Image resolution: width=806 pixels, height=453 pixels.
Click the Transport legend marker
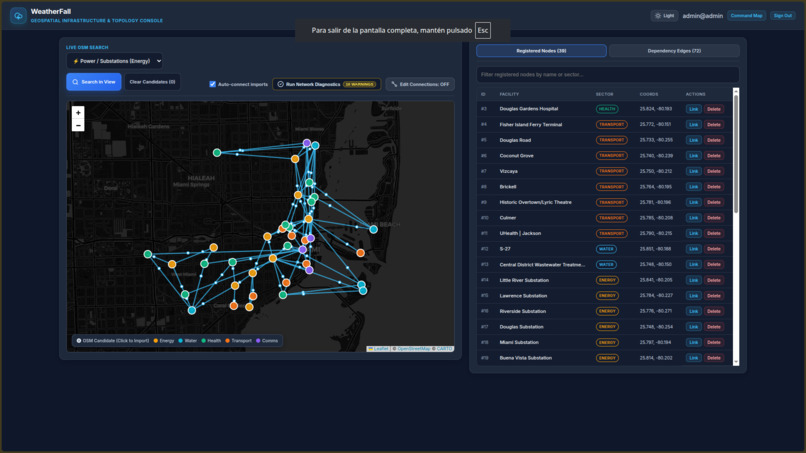pyautogui.click(x=227, y=340)
